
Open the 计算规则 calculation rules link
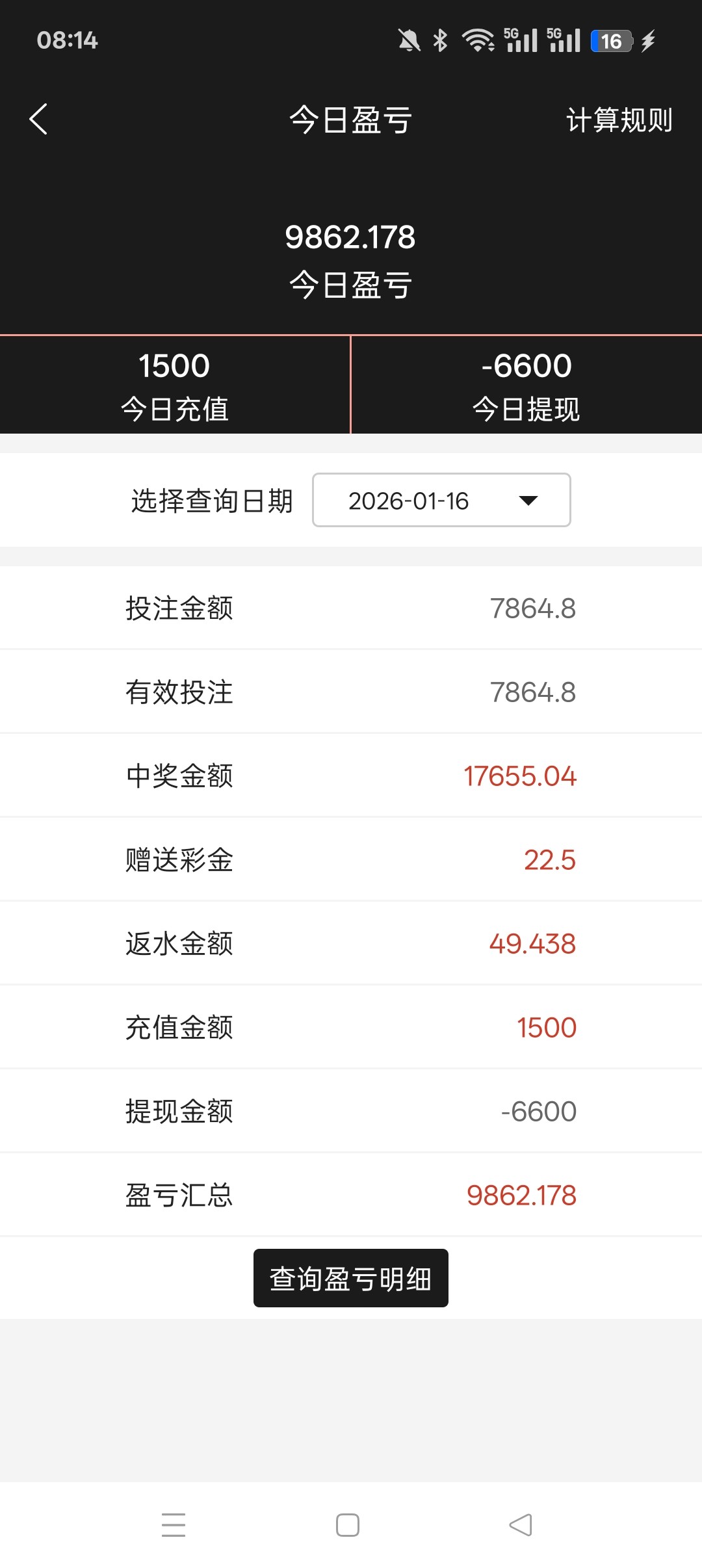point(619,120)
